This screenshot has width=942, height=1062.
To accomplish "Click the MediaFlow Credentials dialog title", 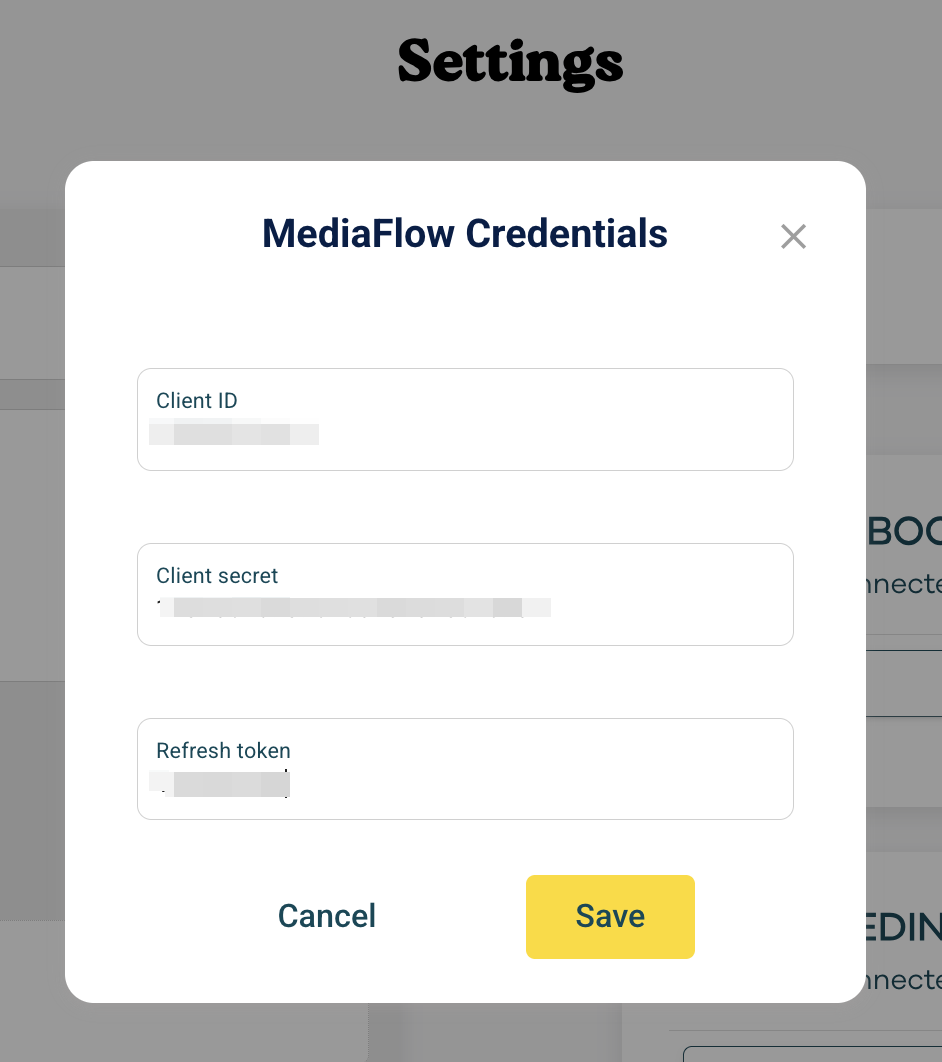I will tap(465, 234).
